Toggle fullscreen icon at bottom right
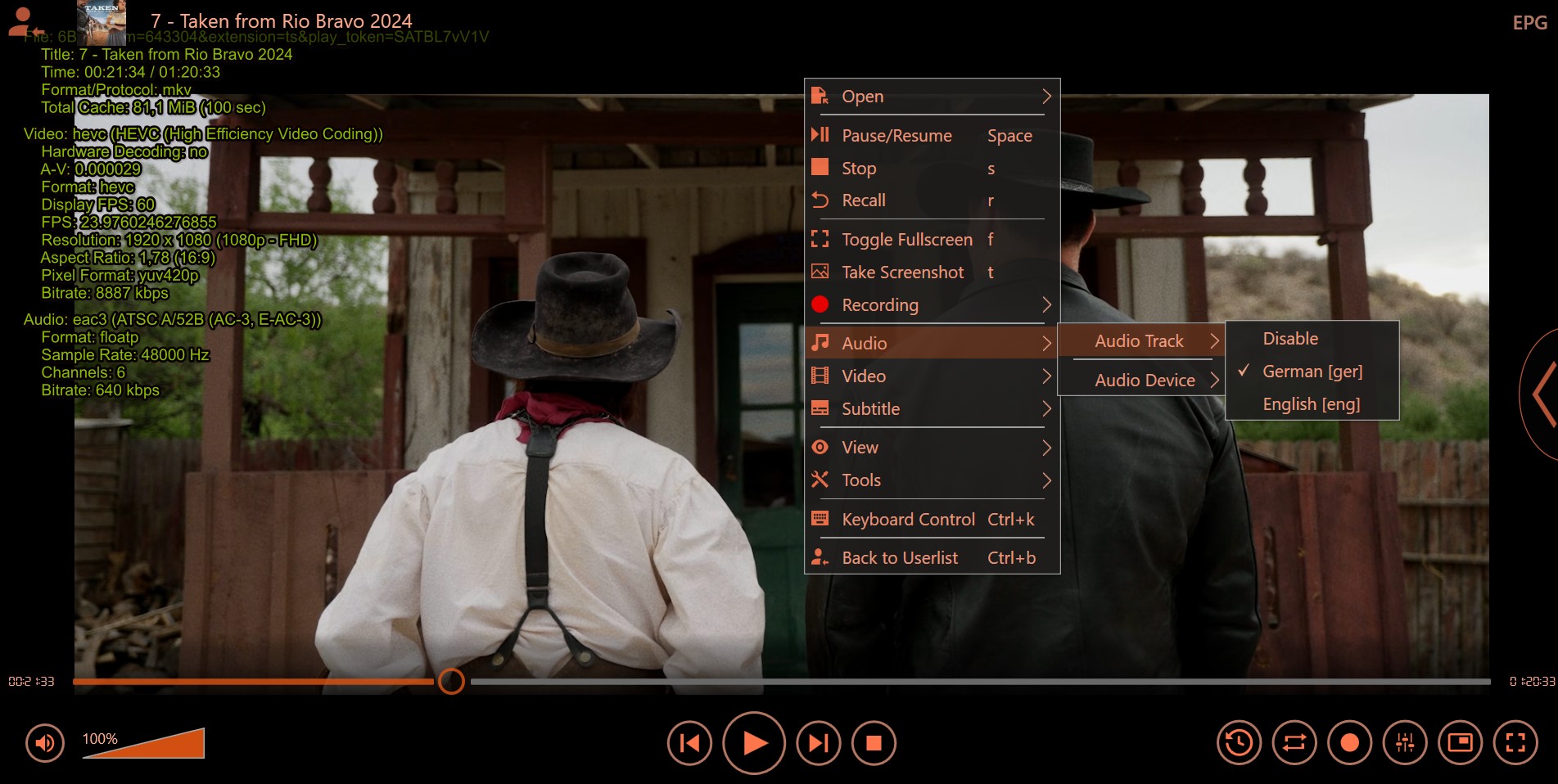Viewport: 1558px width, 784px height. 1515,742
